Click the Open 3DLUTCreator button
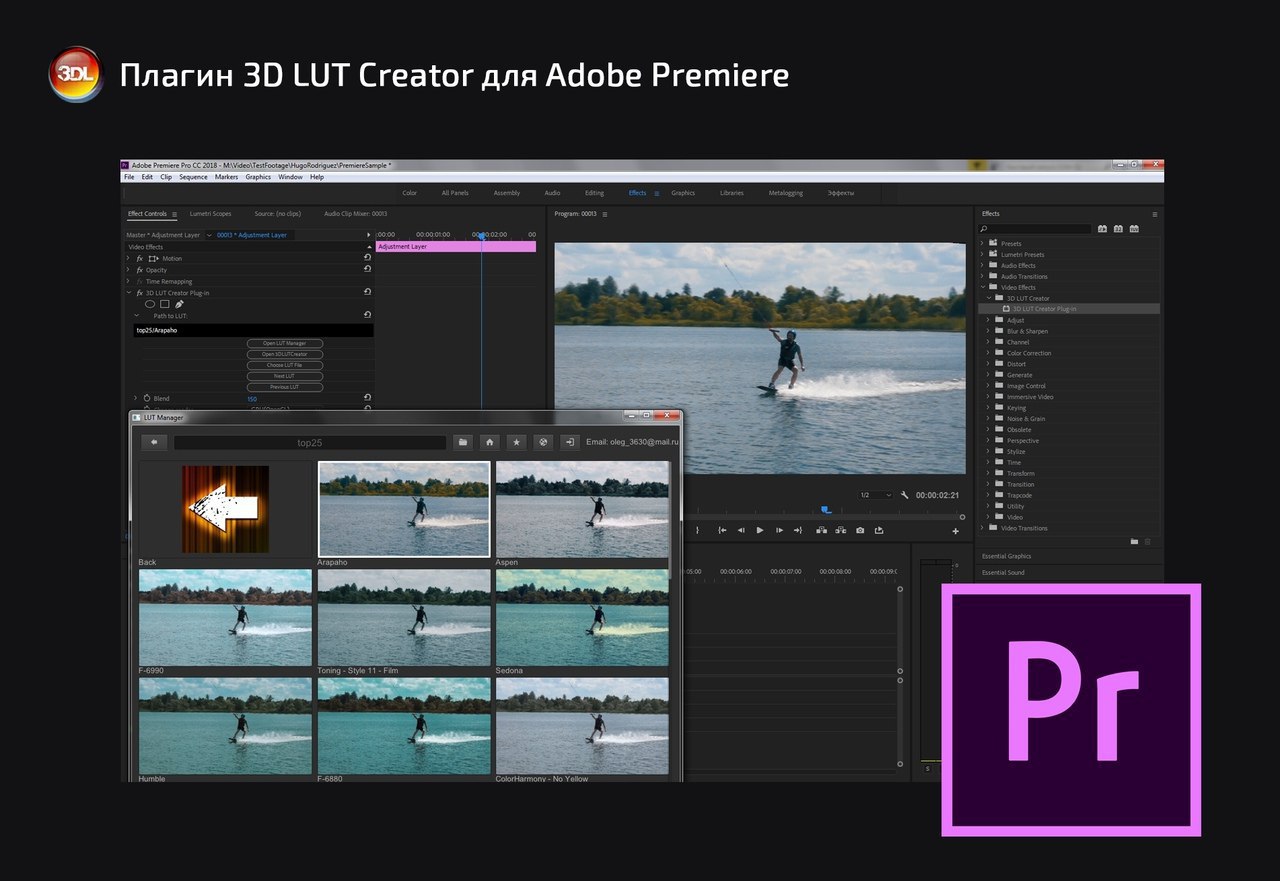Image resolution: width=1280 pixels, height=881 pixels. click(285, 354)
